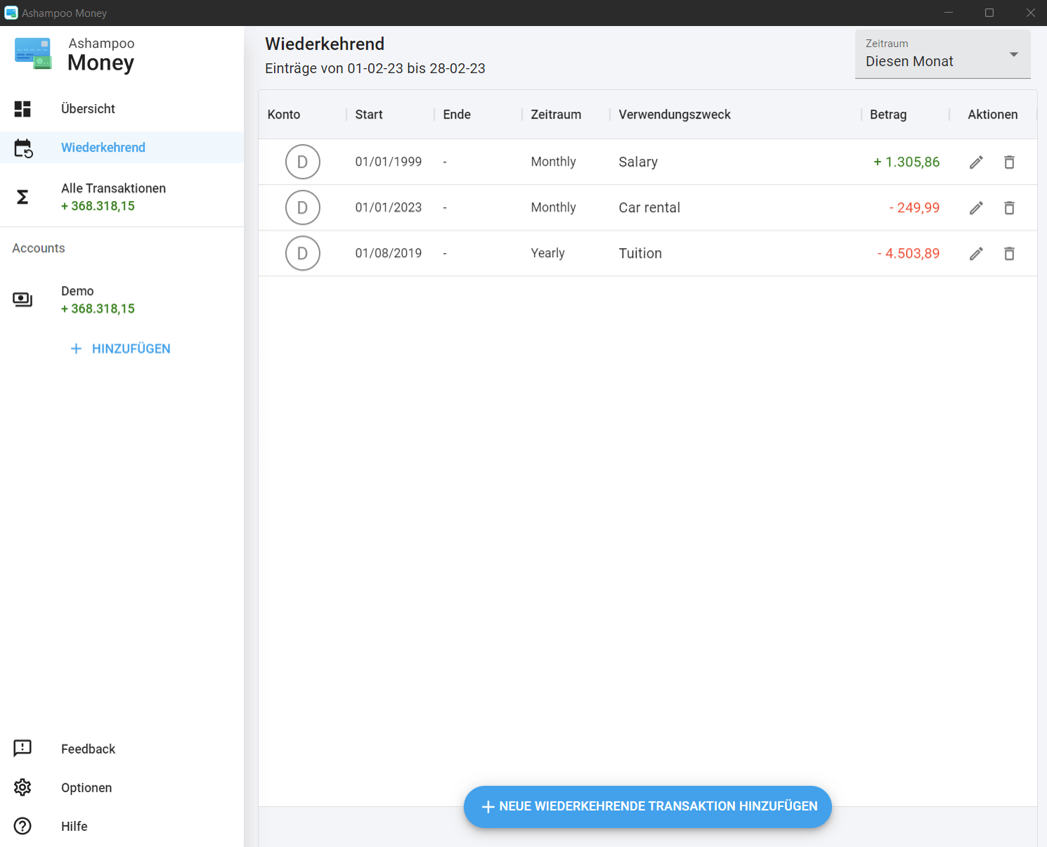Open the Übersicht page
This screenshot has height=847, width=1047.
point(122,109)
